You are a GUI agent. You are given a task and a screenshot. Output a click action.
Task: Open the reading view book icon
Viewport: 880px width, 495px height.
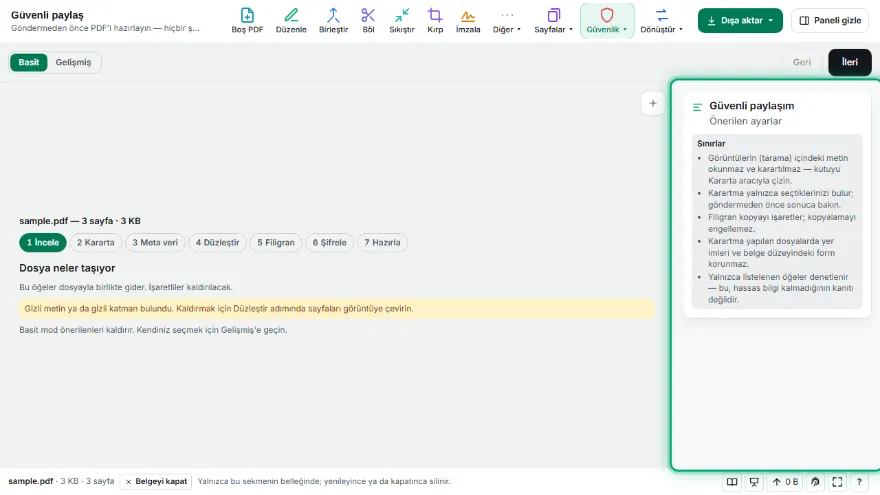[x=732, y=482]
